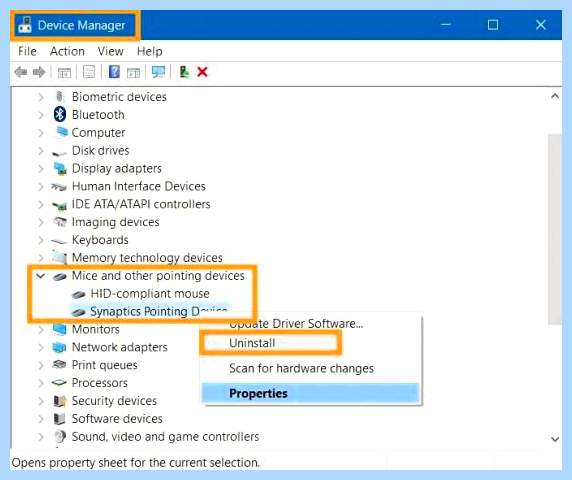Screen dimensions: 572x480
Task: Choose Update Driver Software from context menu
Action: click(296, 324)
